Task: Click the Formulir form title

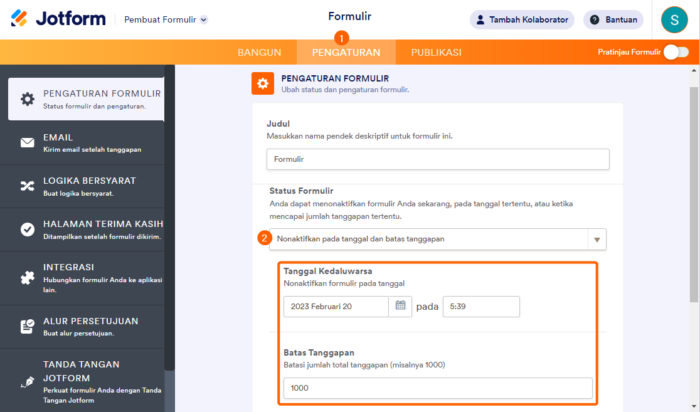Action: coord(350,17)
